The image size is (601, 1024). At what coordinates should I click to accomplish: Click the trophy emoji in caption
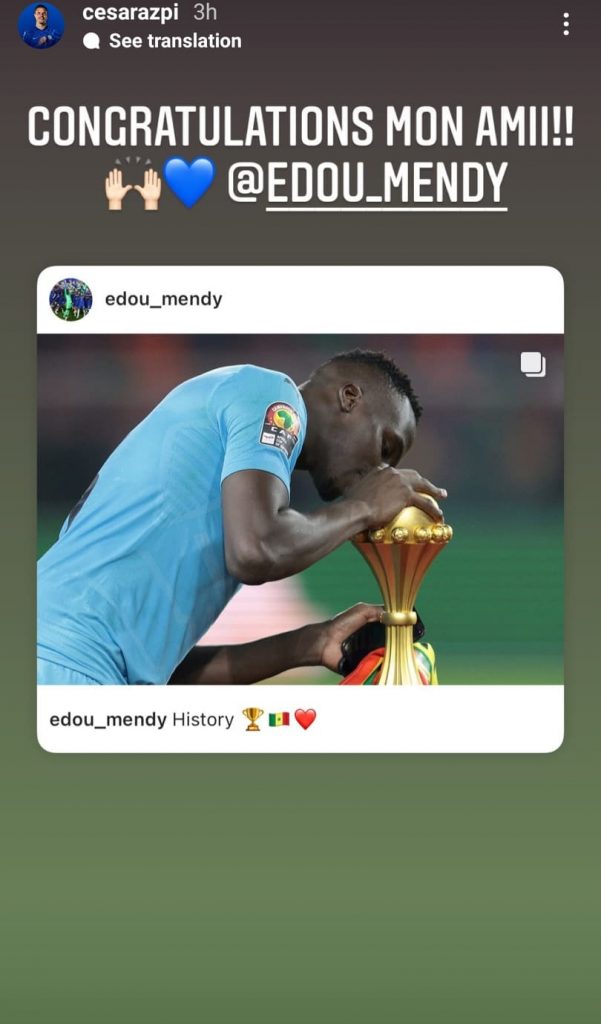(253, 719)
